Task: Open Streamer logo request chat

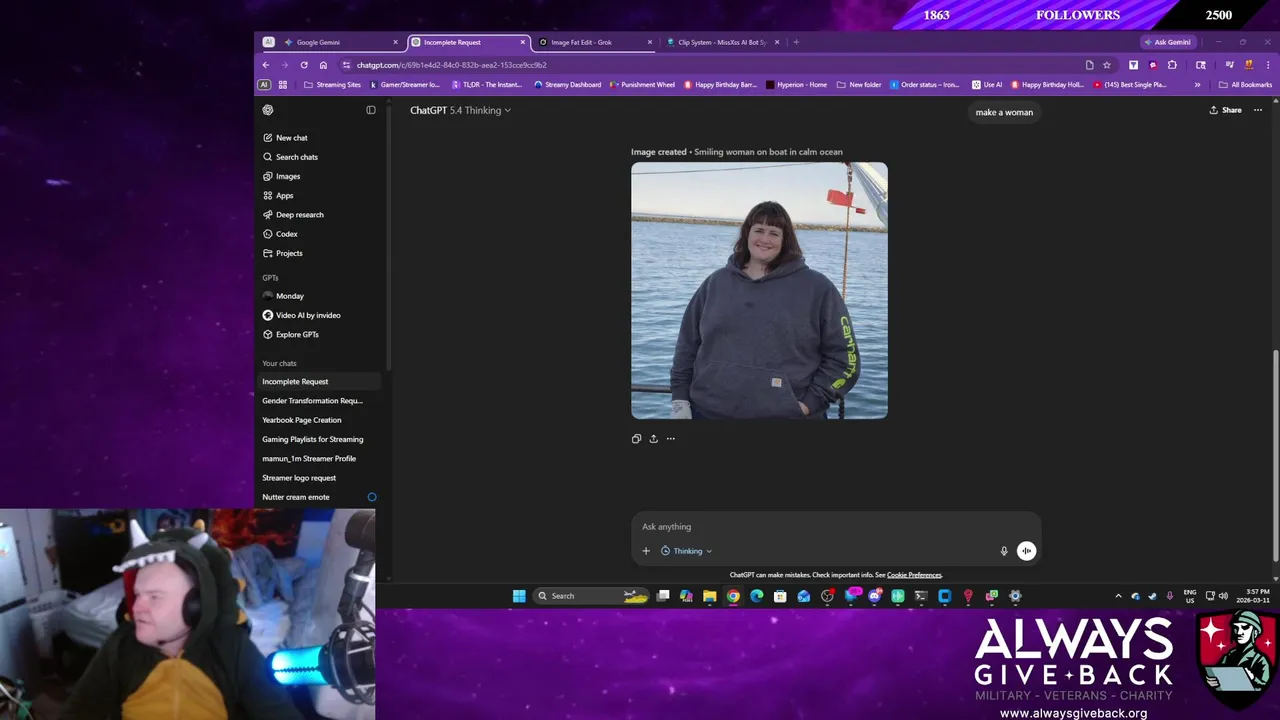Action: pos(320,478)
